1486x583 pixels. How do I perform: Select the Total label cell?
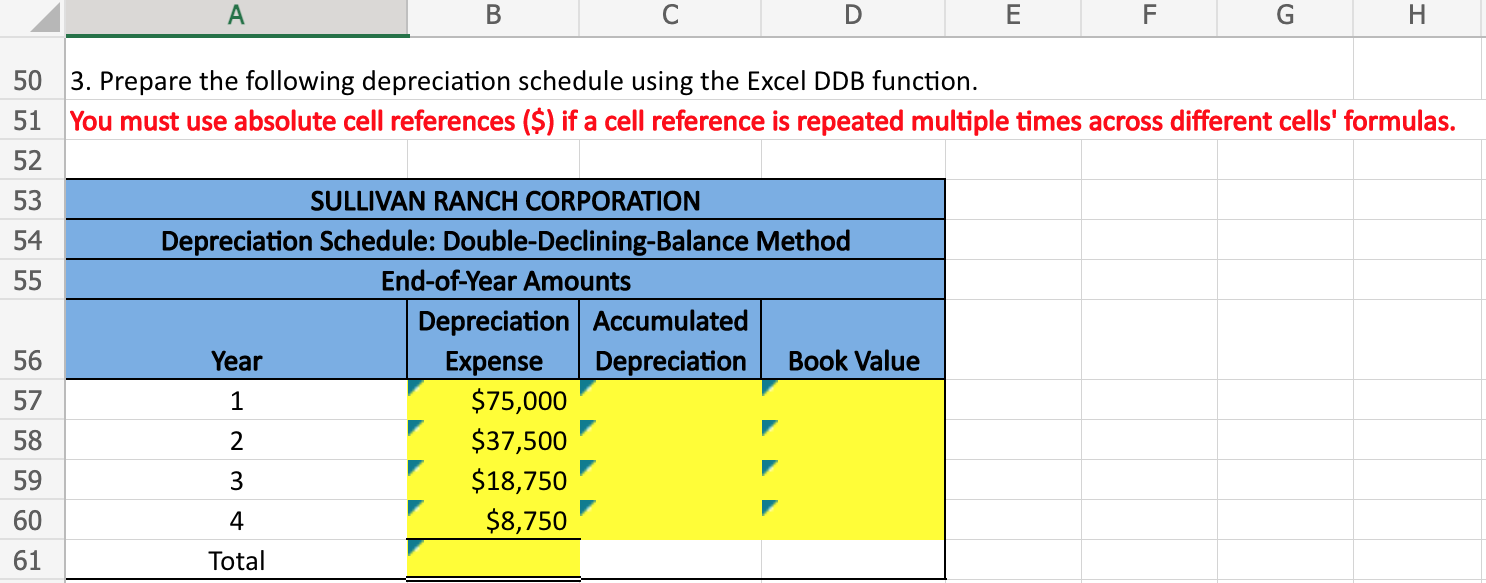[x=237, y=560]
